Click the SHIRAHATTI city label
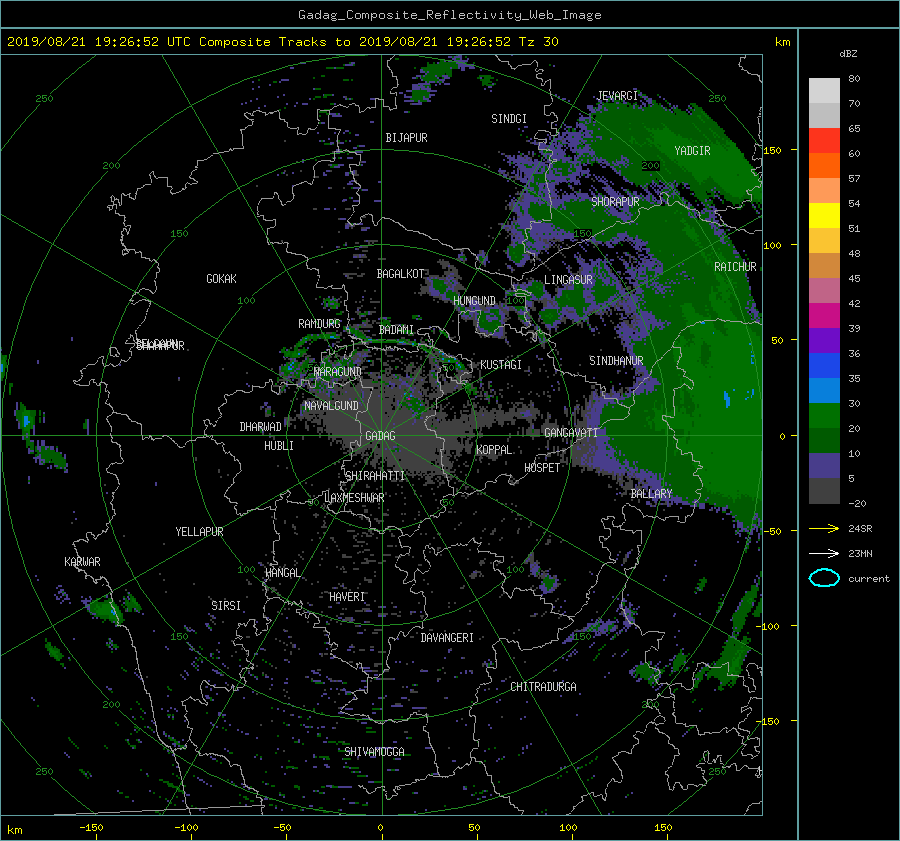Image resolution: width=900 pixels, height=841 pixels. pyautogui.click(x=375, y=476)
